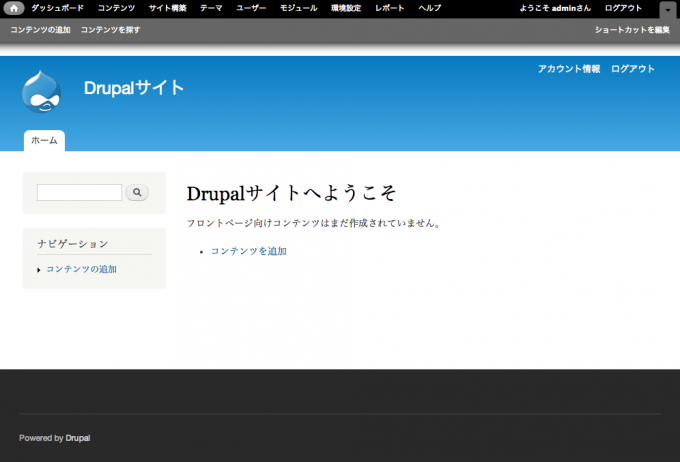Screen dimensions: 680x462
Task: Click the home icon in admin toolbar
Action: (15, 8)
